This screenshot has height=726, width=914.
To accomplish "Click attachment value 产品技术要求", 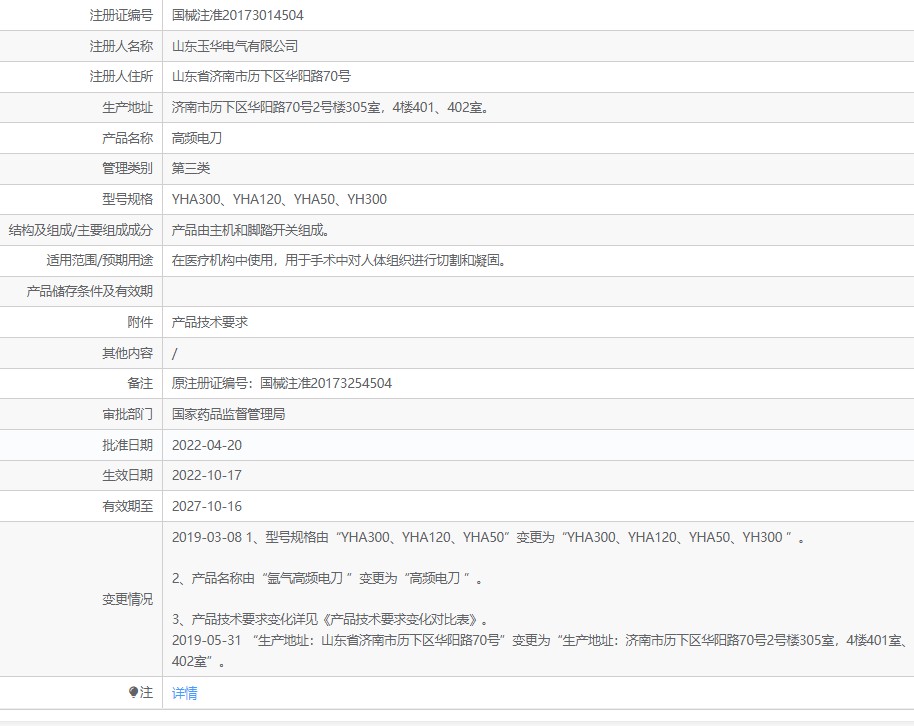I will [x=210, y=322].
